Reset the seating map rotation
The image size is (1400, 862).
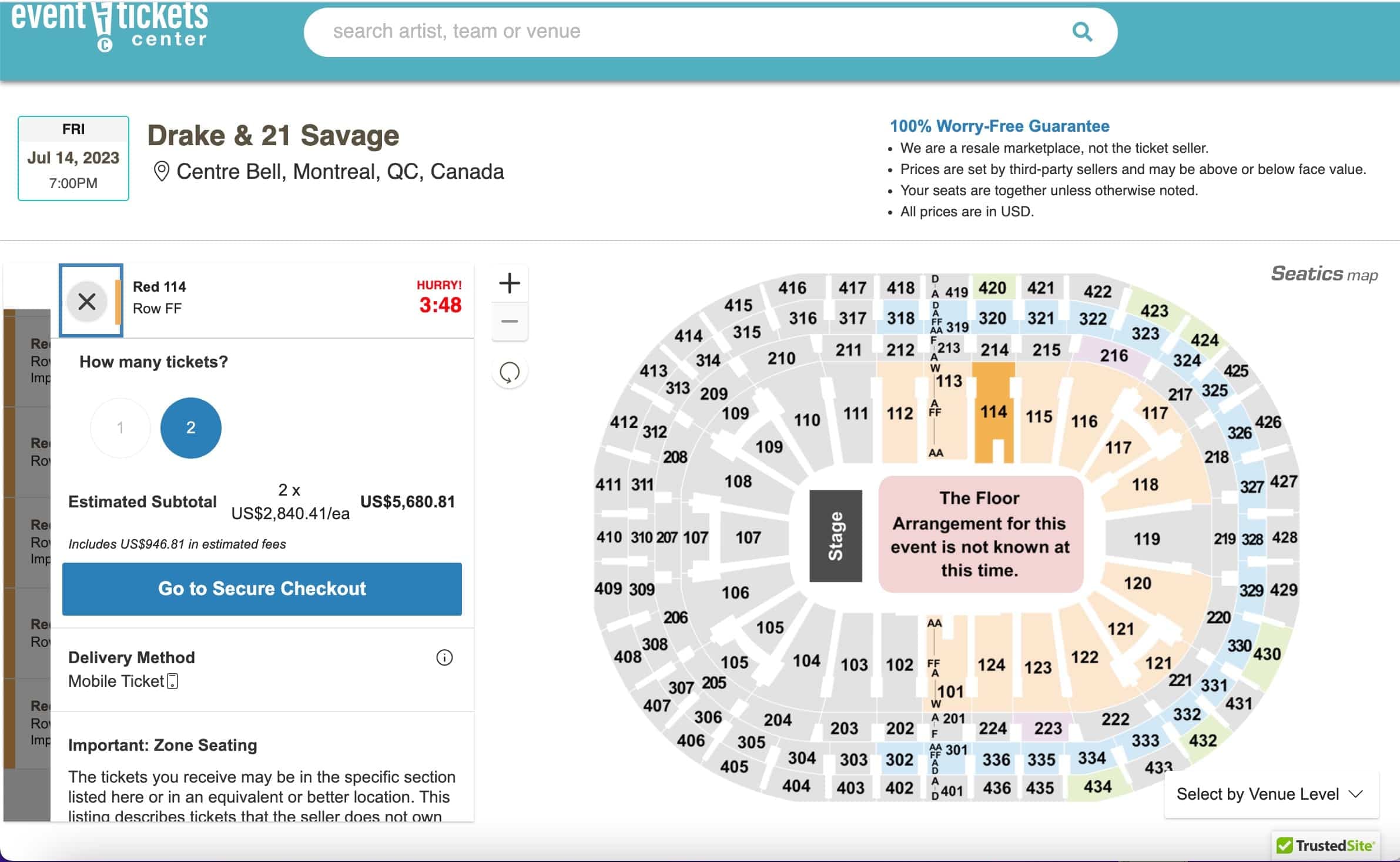[x=509, y=370]
